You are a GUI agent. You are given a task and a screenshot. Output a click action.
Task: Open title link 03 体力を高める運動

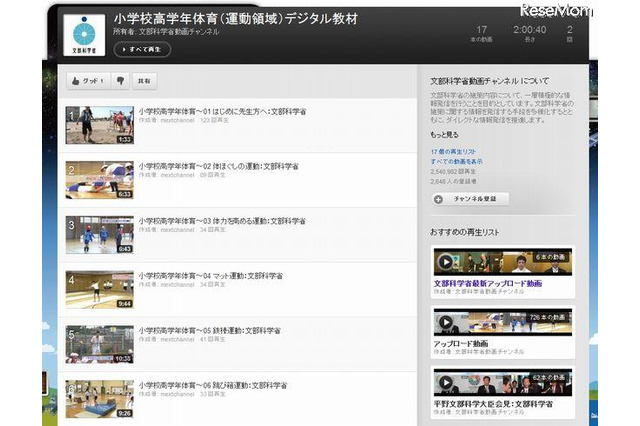pyautogui.click(x=222, y=221)
